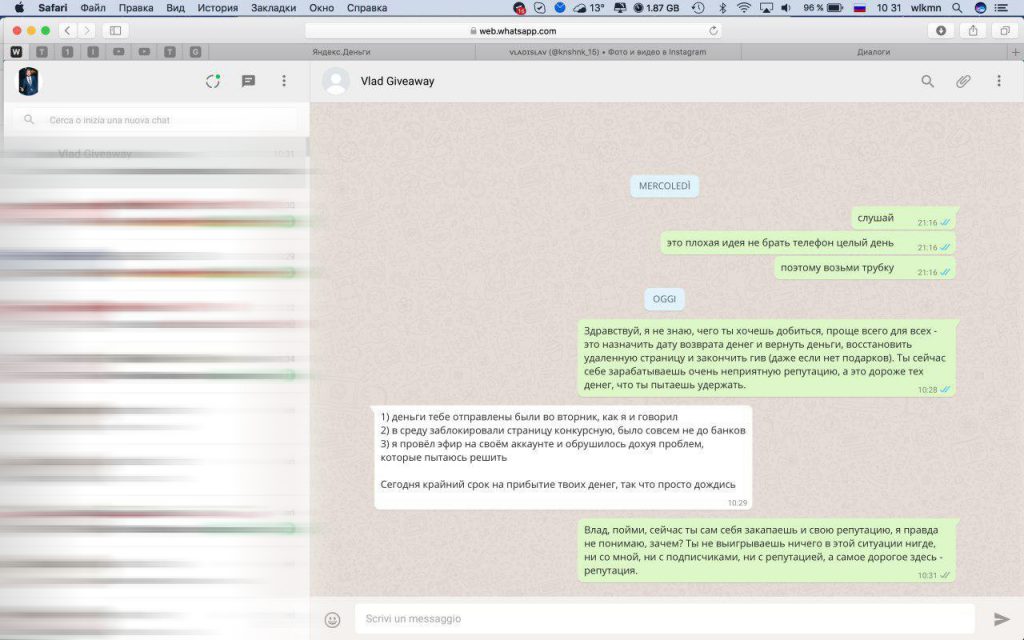
Task: Focus the chat search box in sidebar
Action: click(x=160, y=120)
